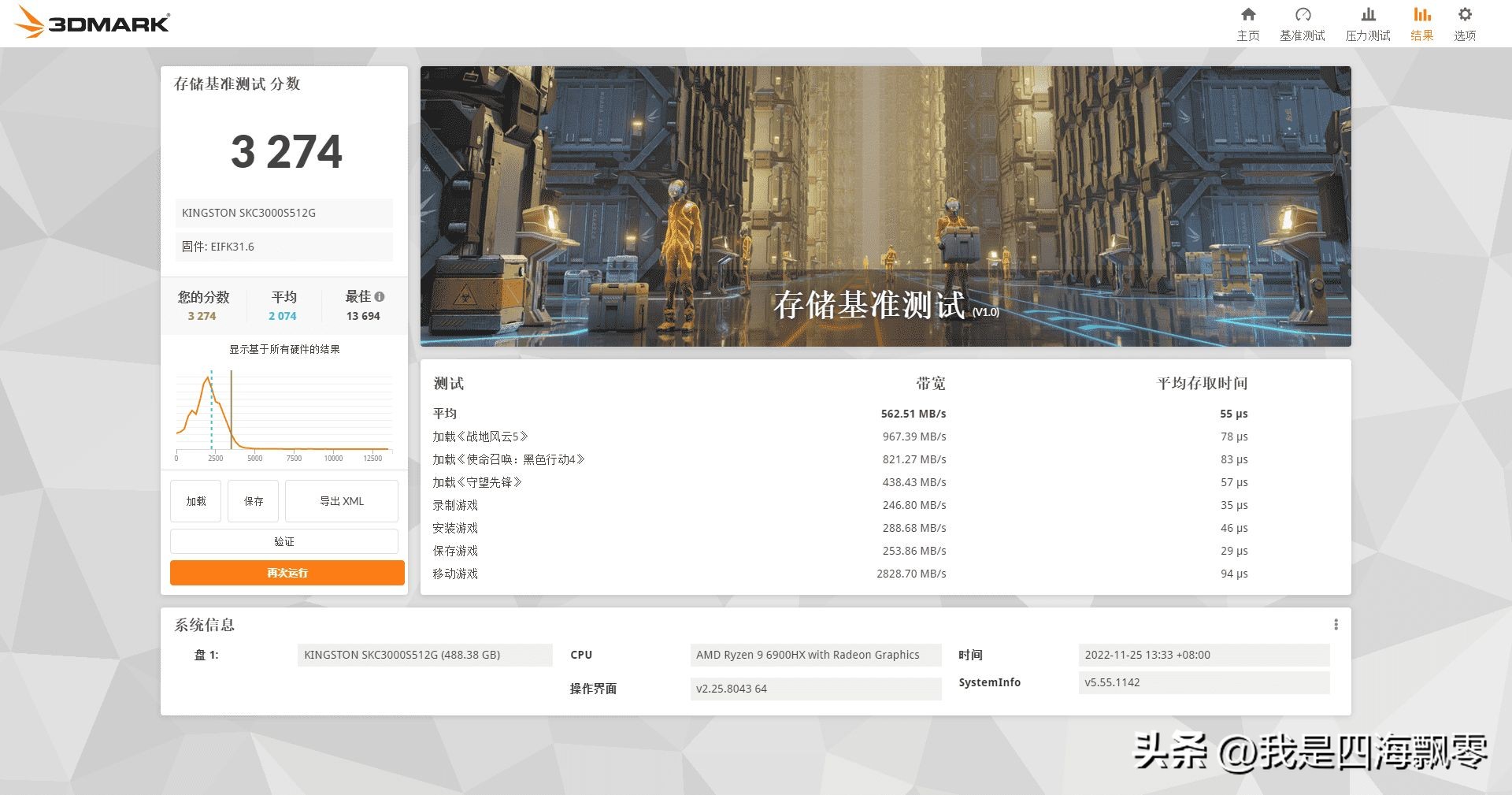This screenshot has height=795, width=1512.
Task: Click the 94 μs access time
Action: (1234, 574)
